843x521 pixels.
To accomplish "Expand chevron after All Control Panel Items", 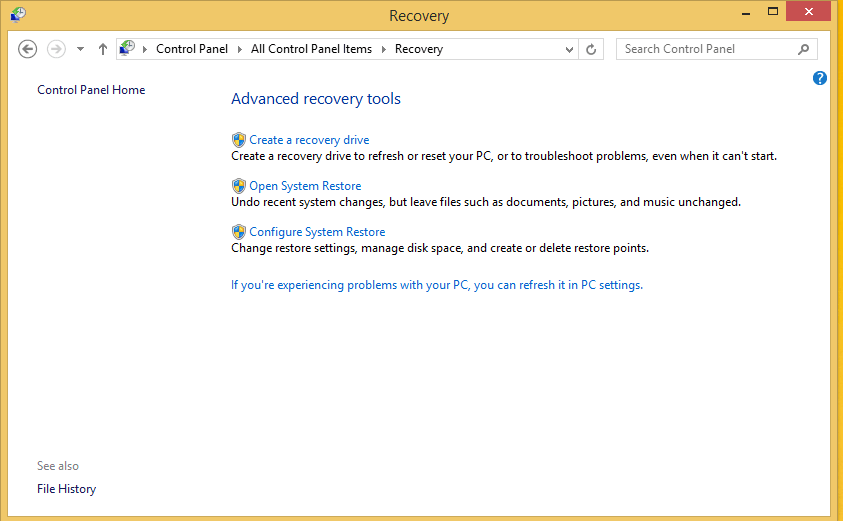I will coord(384,49).
